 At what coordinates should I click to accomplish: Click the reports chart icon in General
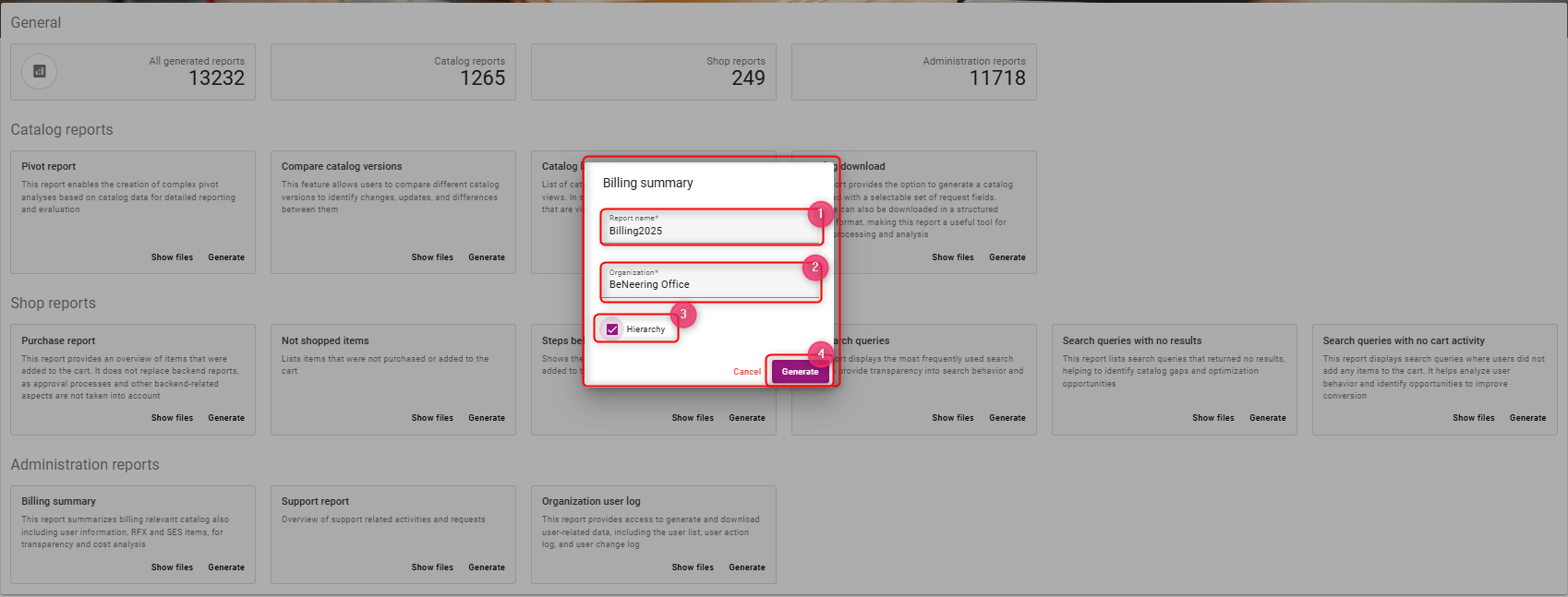click(39, 72)
